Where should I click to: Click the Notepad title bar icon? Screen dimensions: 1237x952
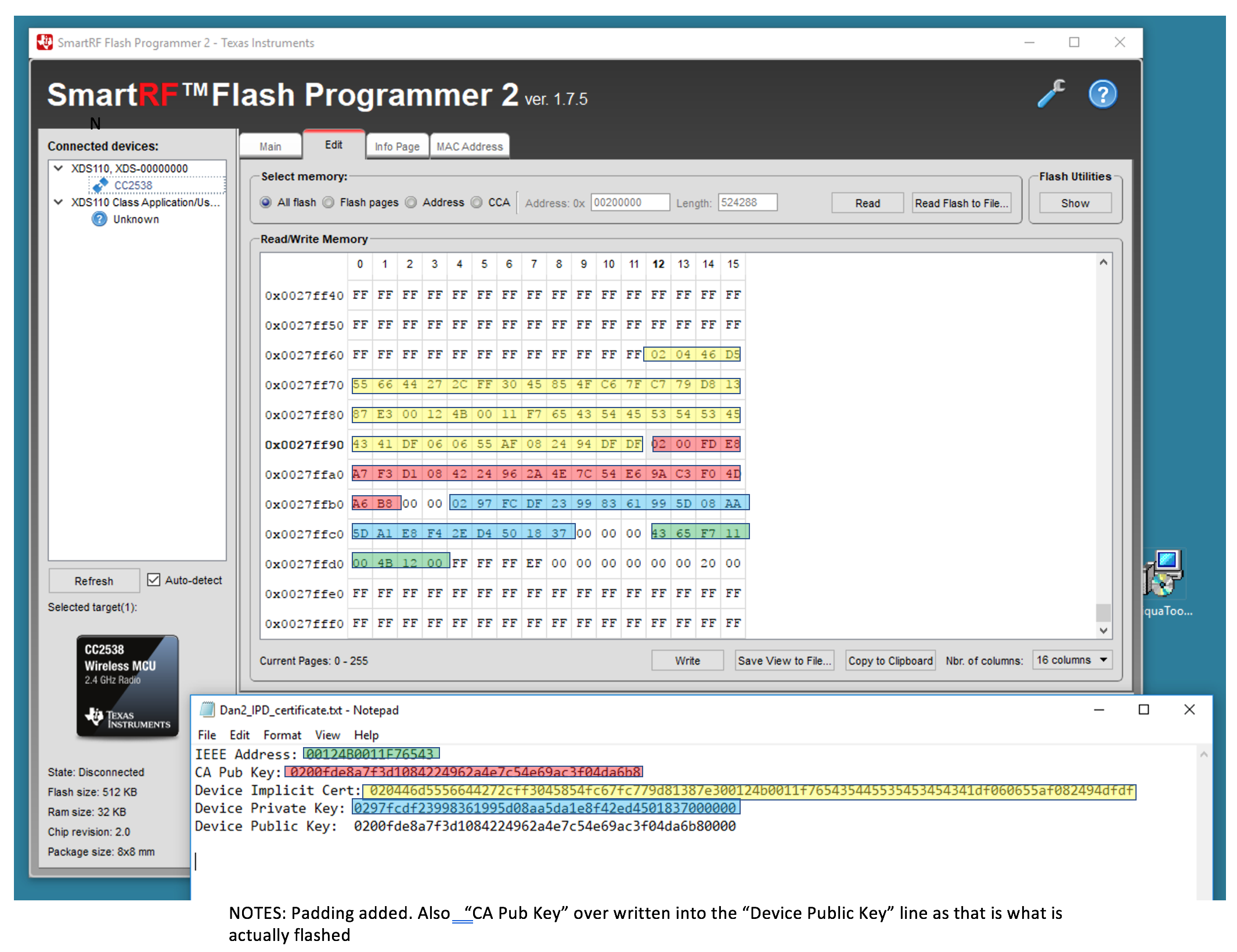click(x=207, y=709)
